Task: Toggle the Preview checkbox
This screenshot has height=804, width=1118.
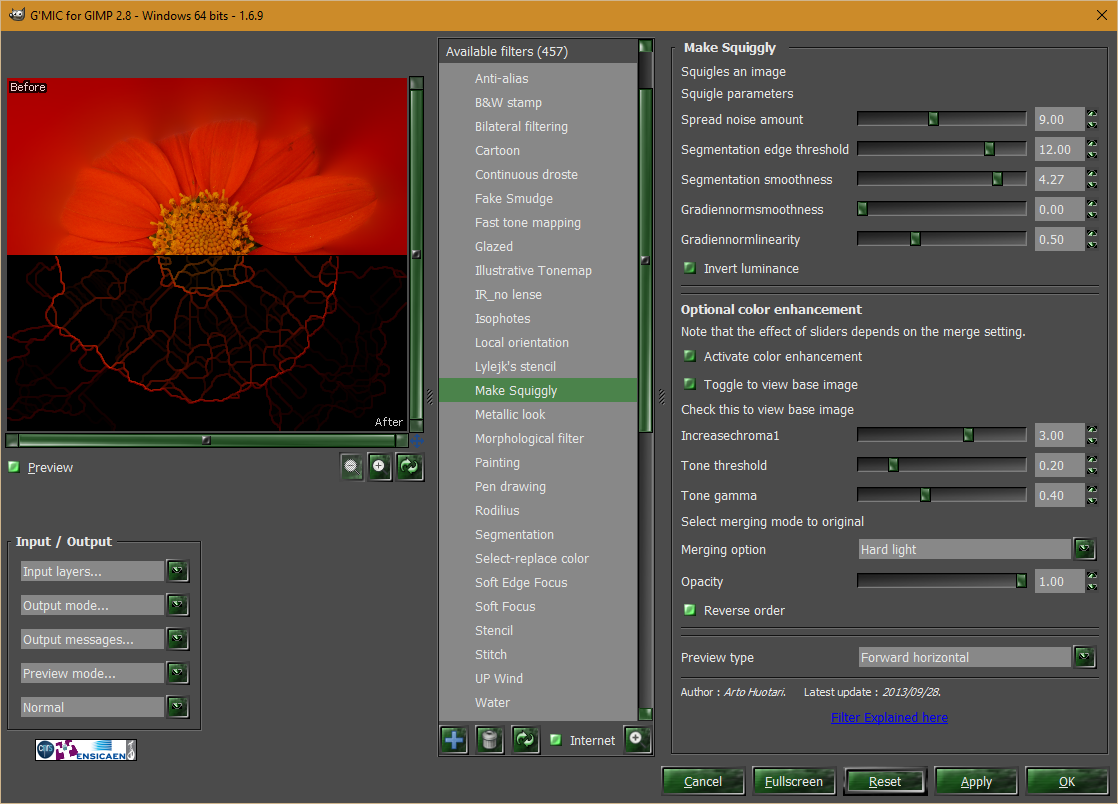Action: pyautogui.click(x=14, y=468)
